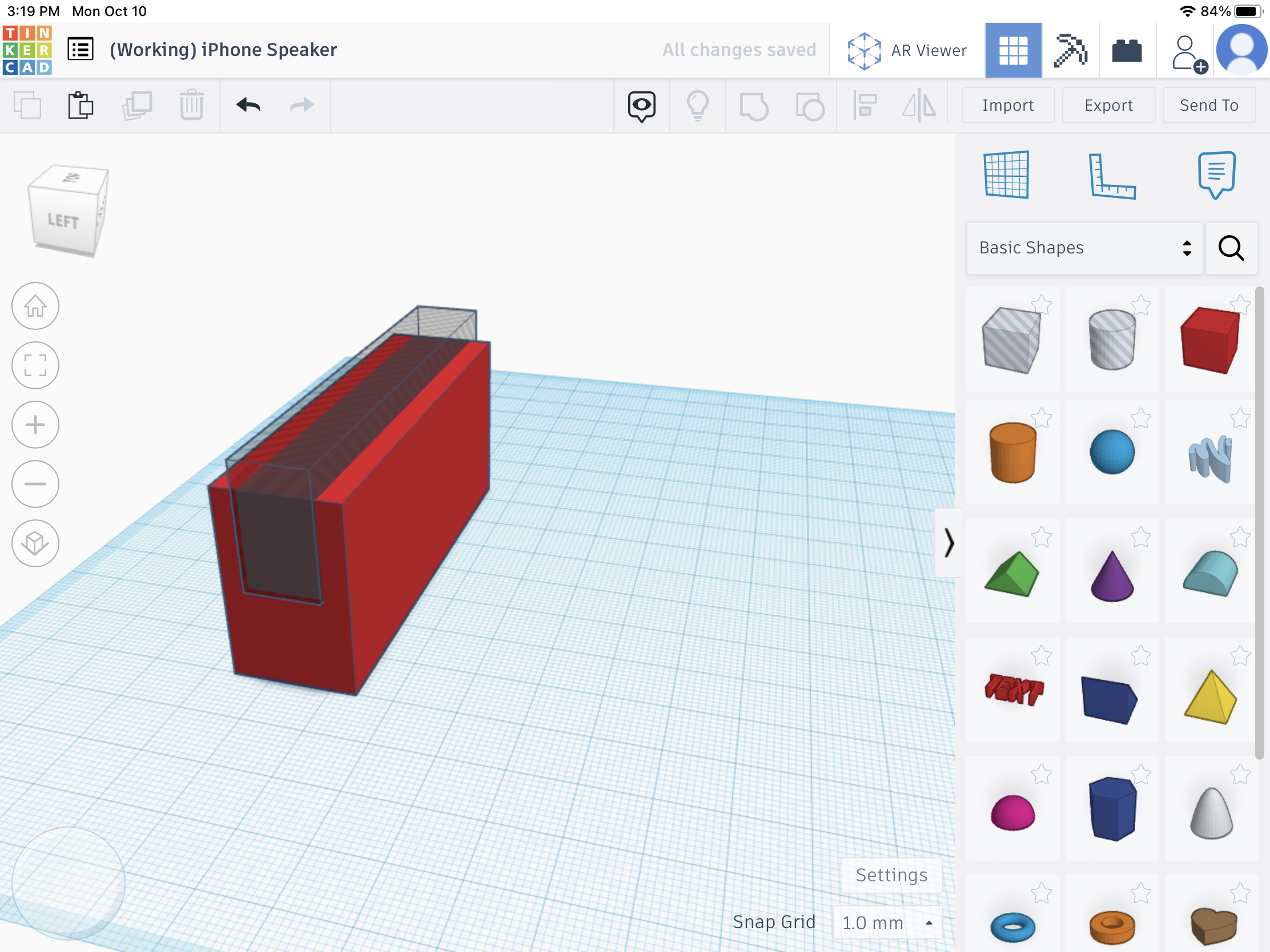Click the Paste clipboard icon

[81, 106]
